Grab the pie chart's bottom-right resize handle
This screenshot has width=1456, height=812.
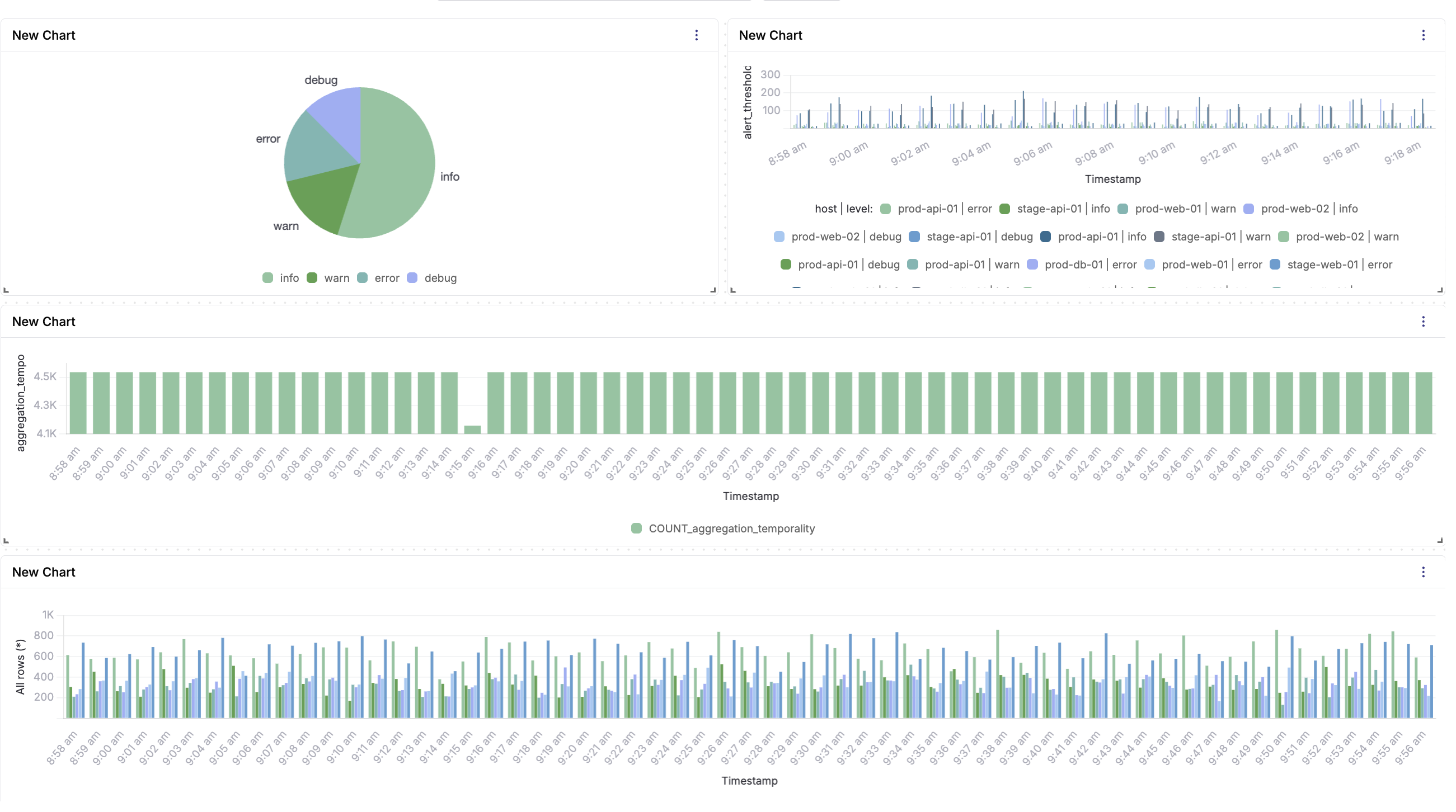(x=713, y=290)
